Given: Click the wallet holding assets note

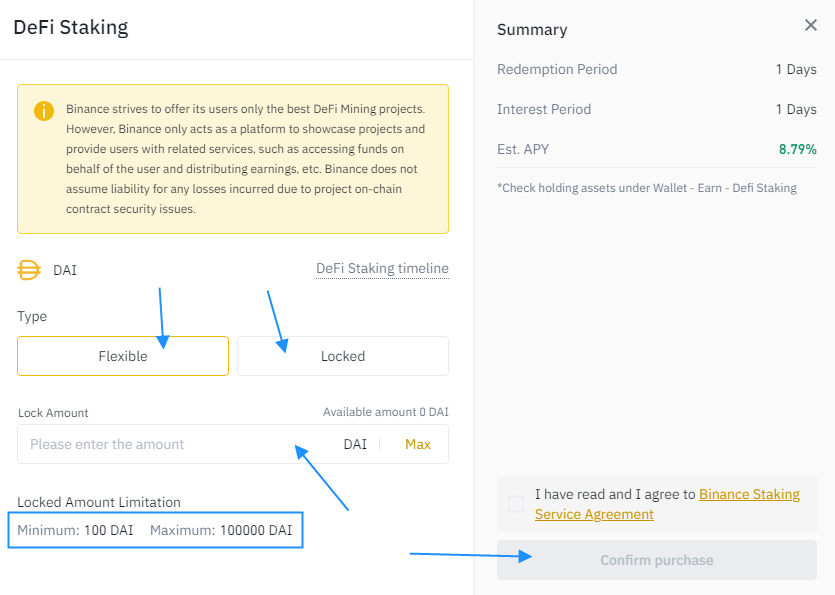Looking at the screenshot, I should (646, 188).
